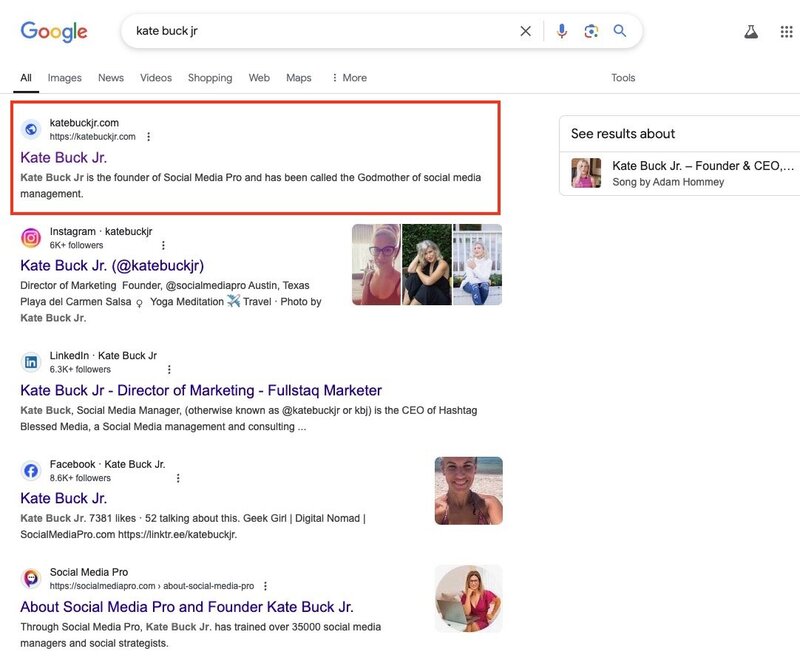Open 'About Social Media Pro and Founder' link

point(187,607)
